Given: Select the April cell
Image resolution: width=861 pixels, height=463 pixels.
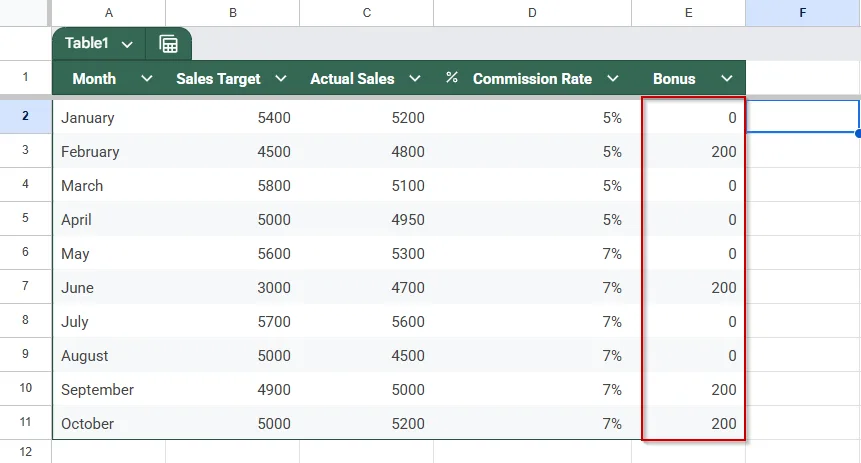Looking at the screenshot, I should coord(109,219).
